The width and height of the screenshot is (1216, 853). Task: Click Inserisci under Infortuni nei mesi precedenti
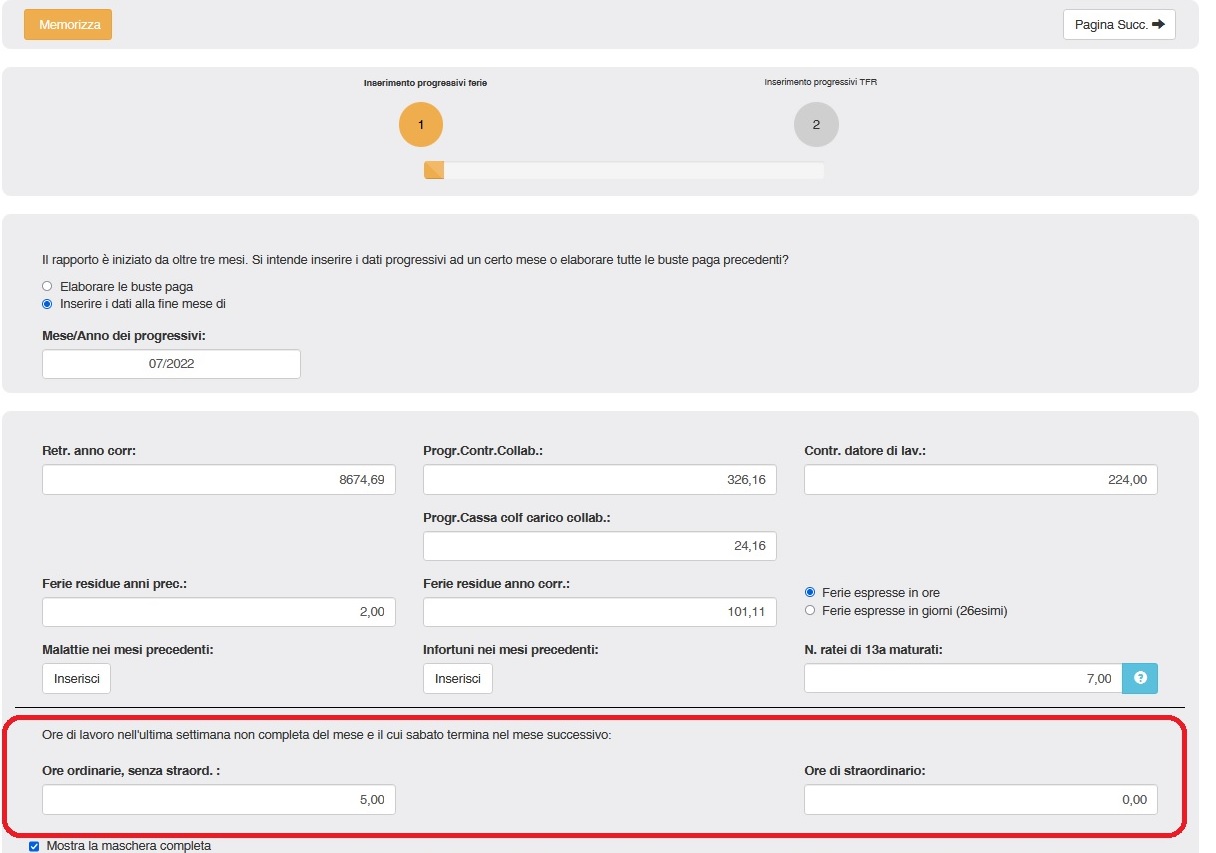click(457, 679)
